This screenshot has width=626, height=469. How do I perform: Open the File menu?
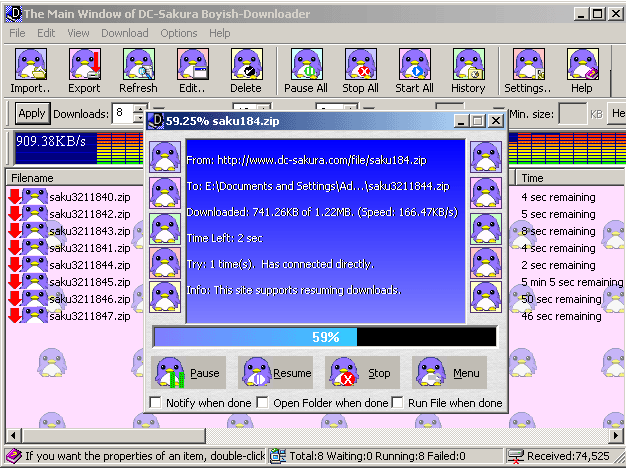point(17,33)
